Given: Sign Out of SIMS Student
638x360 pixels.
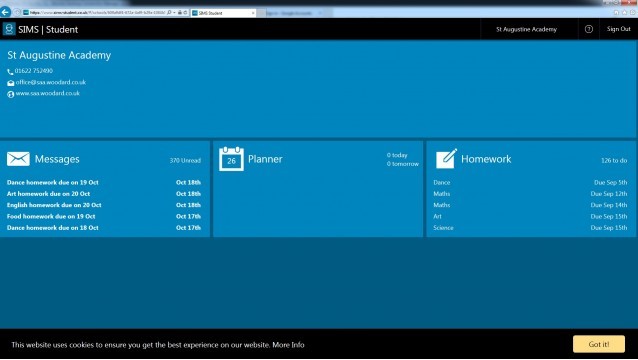Looking at the screenshot, I should 618,29.
